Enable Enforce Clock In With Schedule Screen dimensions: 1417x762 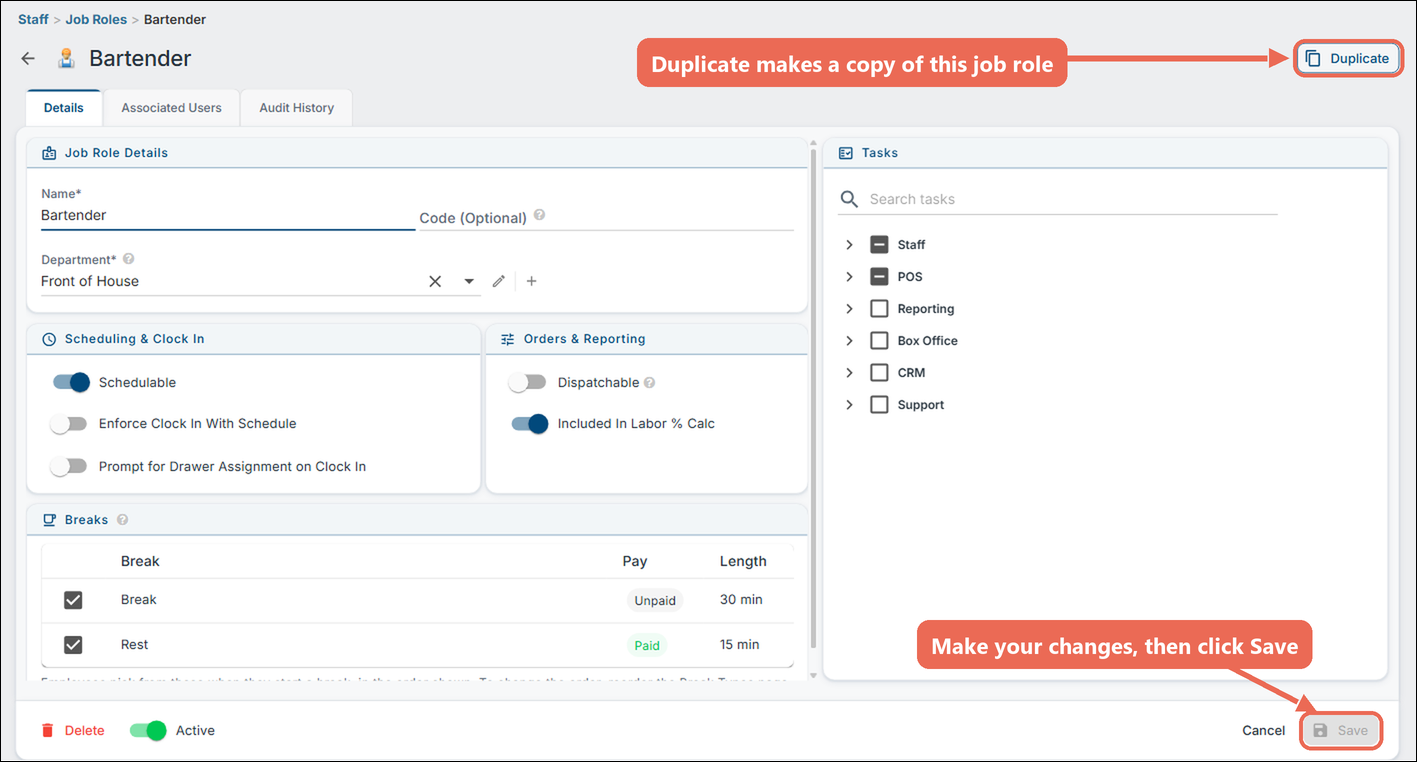point(69,424)
